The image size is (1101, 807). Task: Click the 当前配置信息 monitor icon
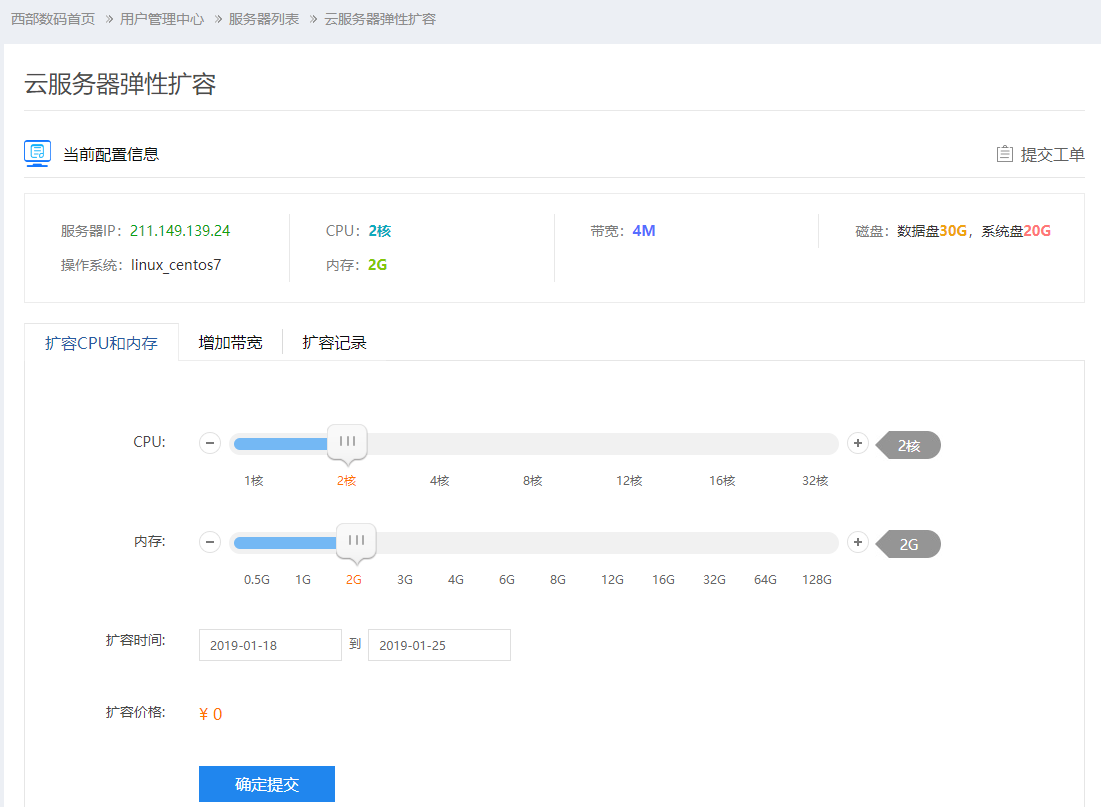click(38, 153)
